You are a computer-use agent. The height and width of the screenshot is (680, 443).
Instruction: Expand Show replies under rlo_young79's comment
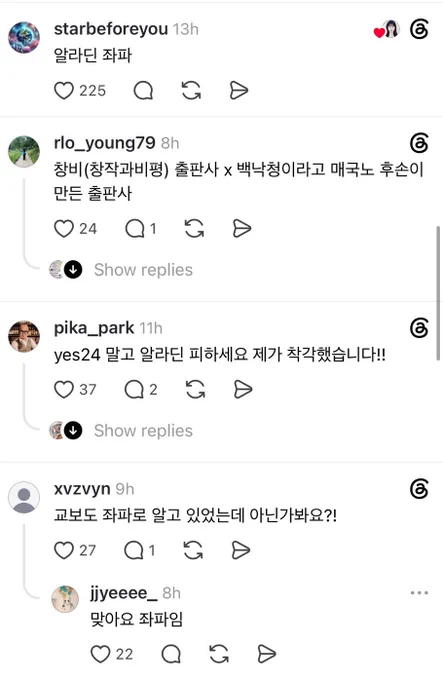(143, 270)
